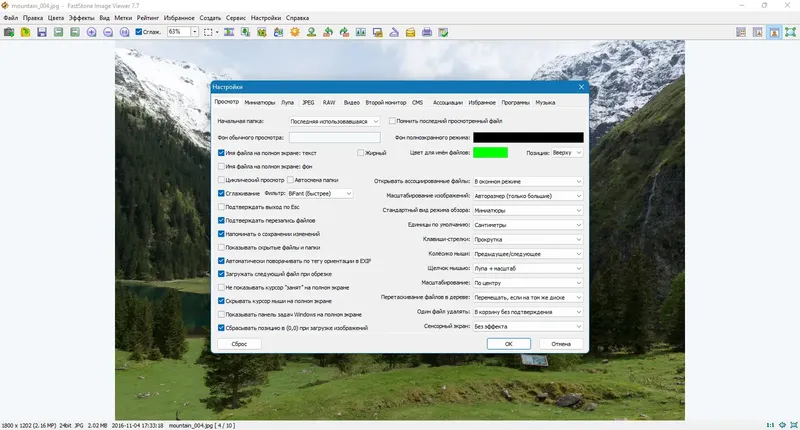The image size is (800, 430).
Task: Click the settings icon with green checkmark
Action: 443,32
